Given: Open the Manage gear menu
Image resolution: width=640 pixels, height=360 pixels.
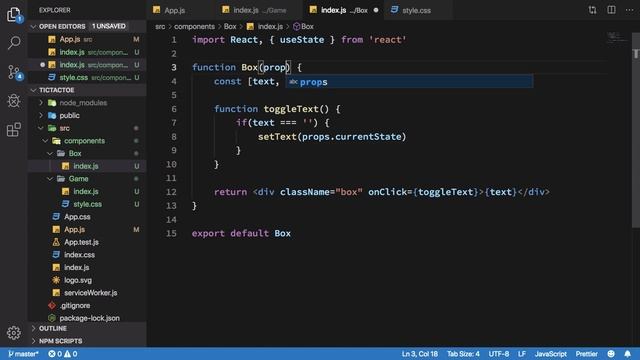Looking at the screenshot, I should tap(14, 333).
